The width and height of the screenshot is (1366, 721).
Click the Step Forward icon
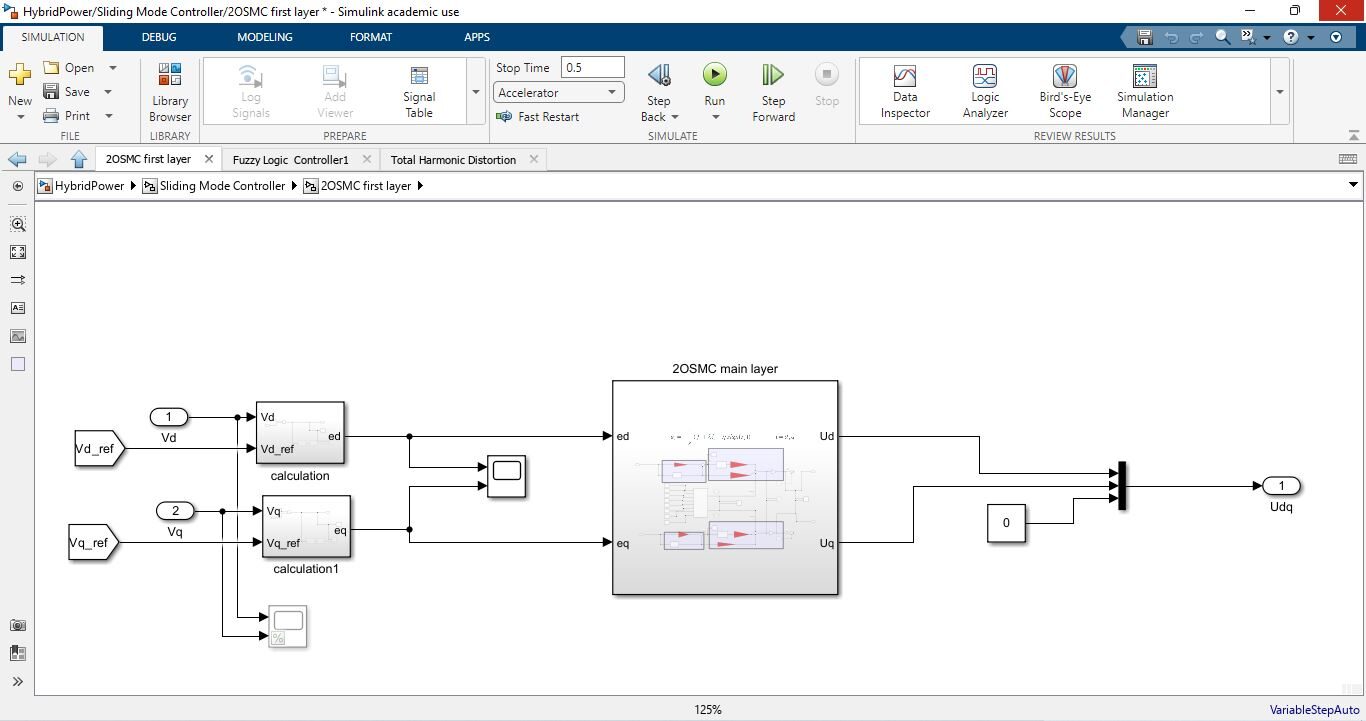click(x=773, y=76)
